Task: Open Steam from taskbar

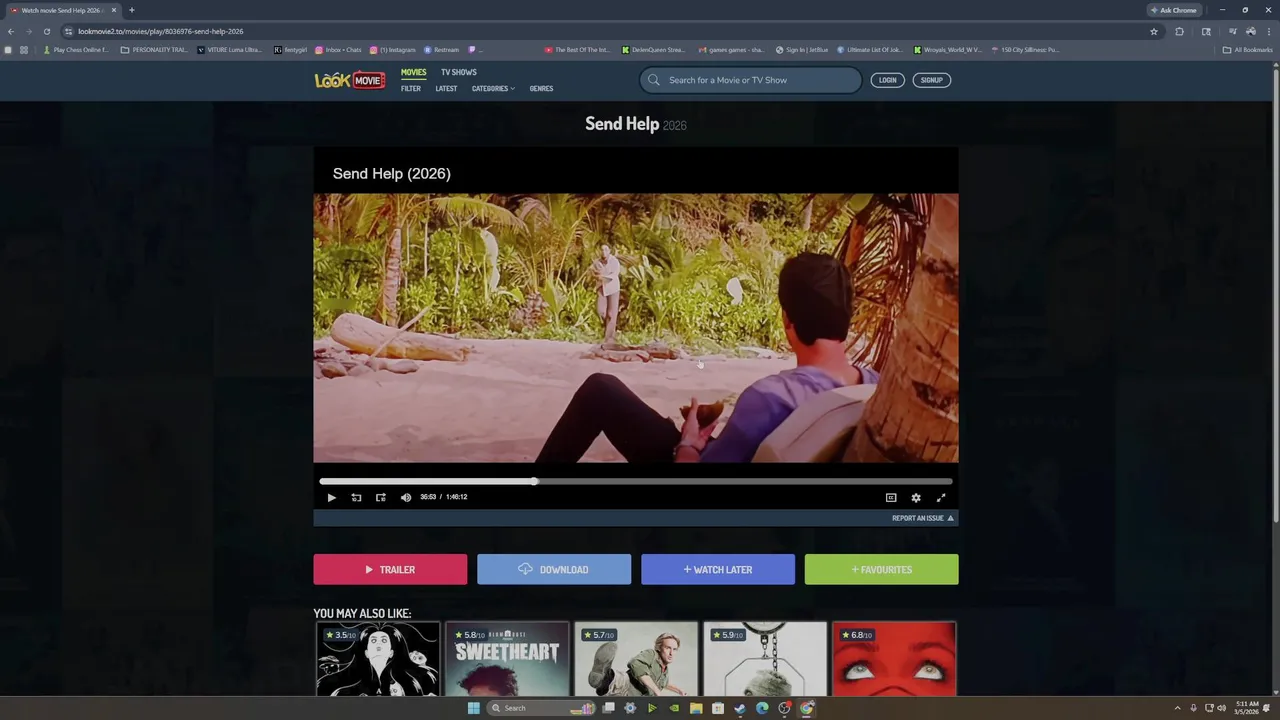Action: coord(740,708)
